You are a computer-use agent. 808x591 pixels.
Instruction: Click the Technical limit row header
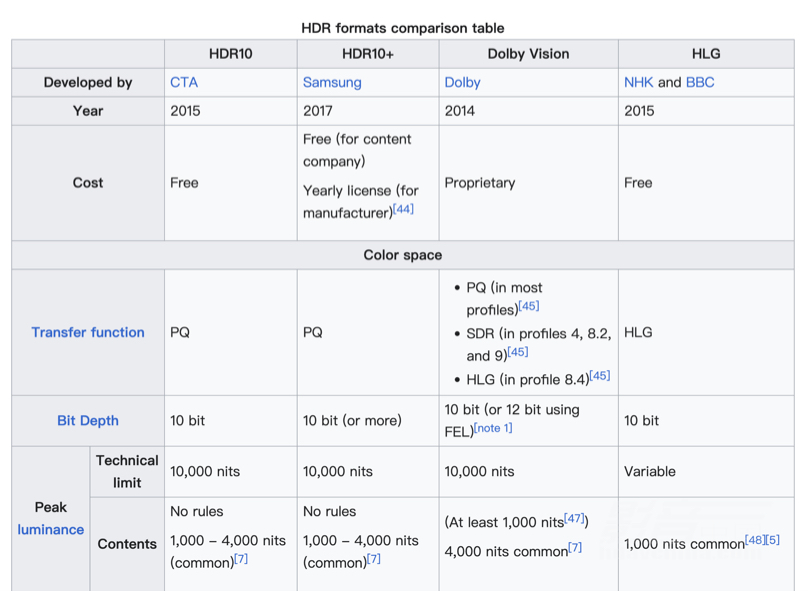coord(127,471)
